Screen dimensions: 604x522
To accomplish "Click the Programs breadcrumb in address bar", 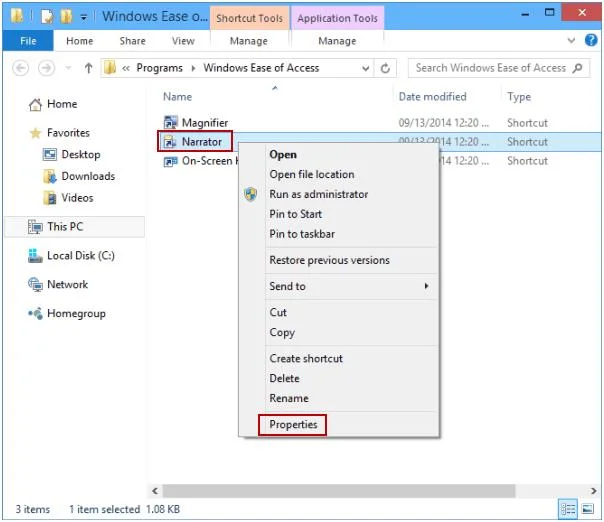I will 159,68.
